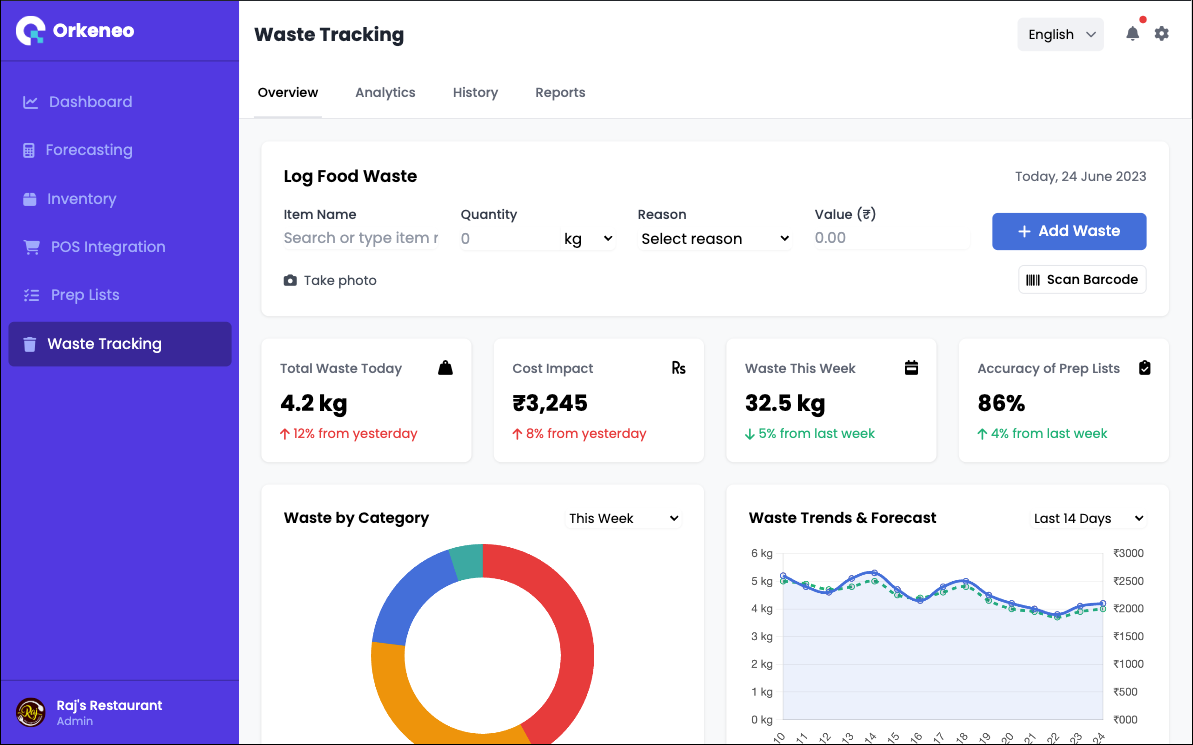The image size is (1193, 745).
Task: Click the Dashboard chart icon in sidebar
Action: pyautogui.click(x=30, y=102)
